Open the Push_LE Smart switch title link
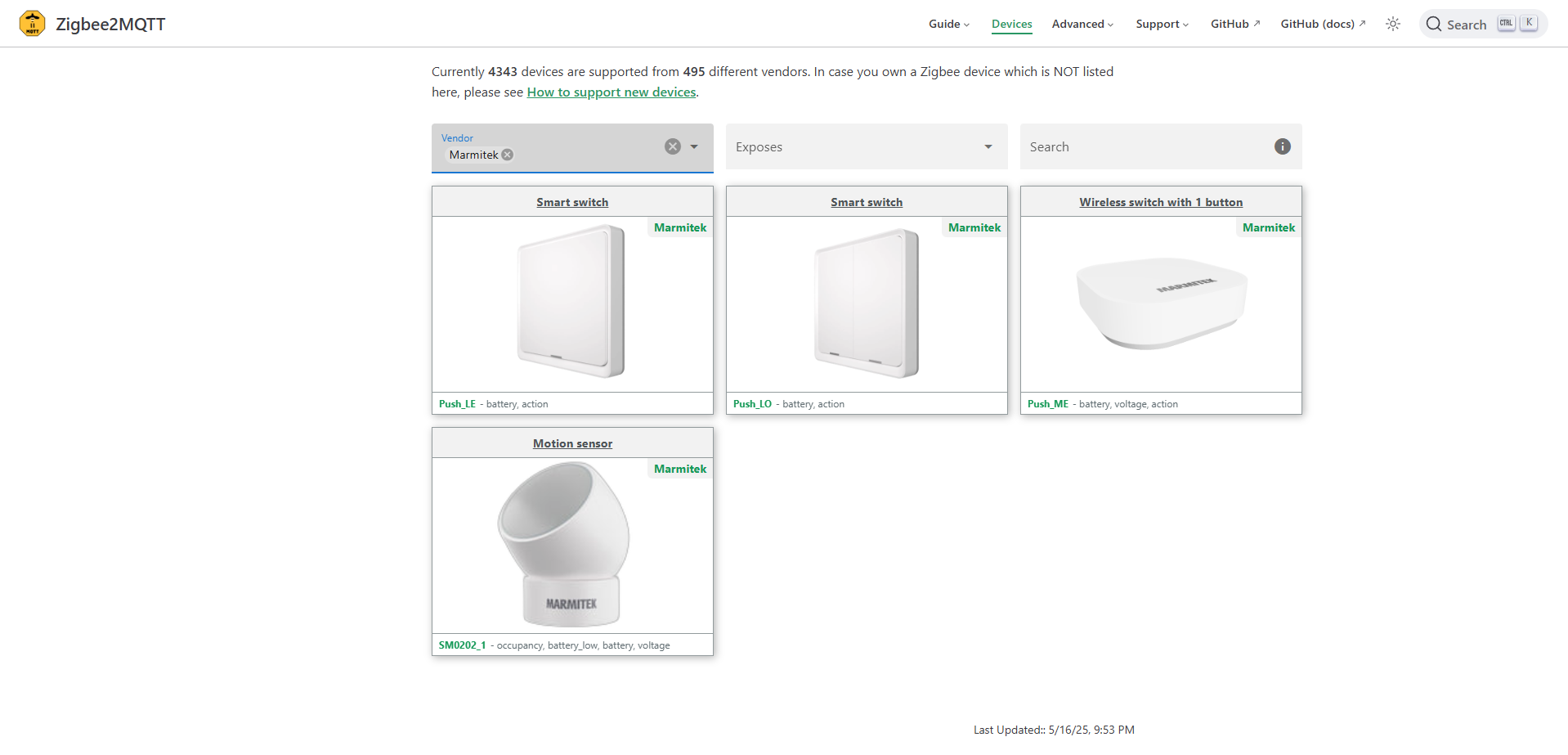 [572, 202]
